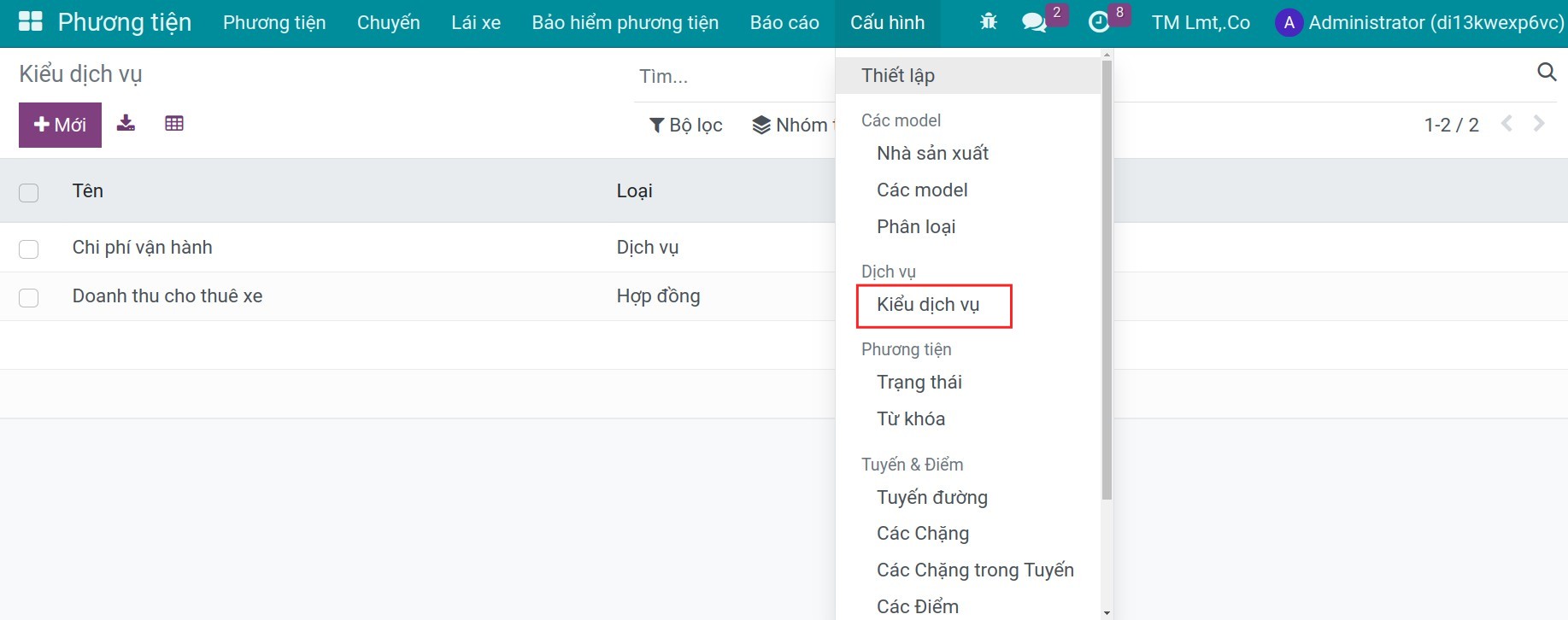Open the Chuyến menu
The width and height of the screenshot is (1568, 620).
[389, 22]
